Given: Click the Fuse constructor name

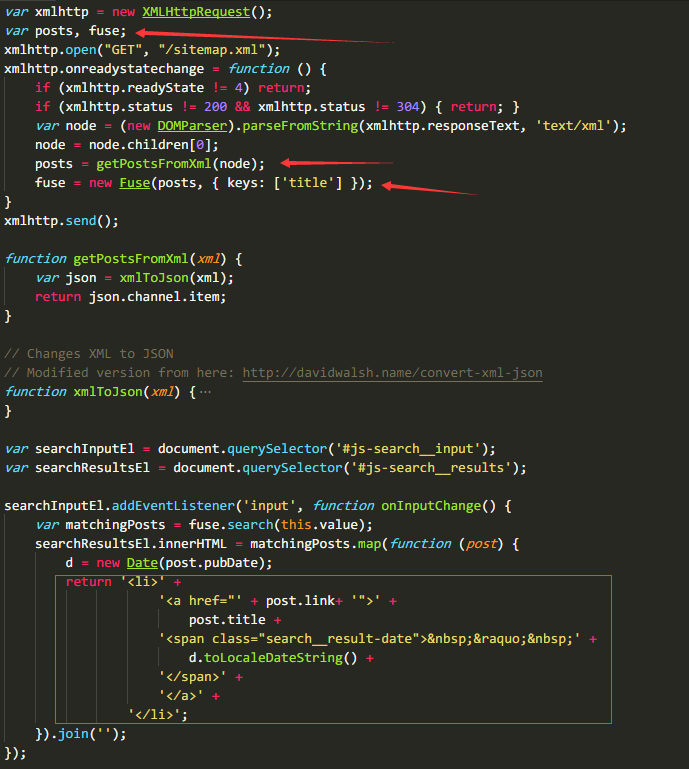Looking at the screenshot, I should click(x=134, y=183).
